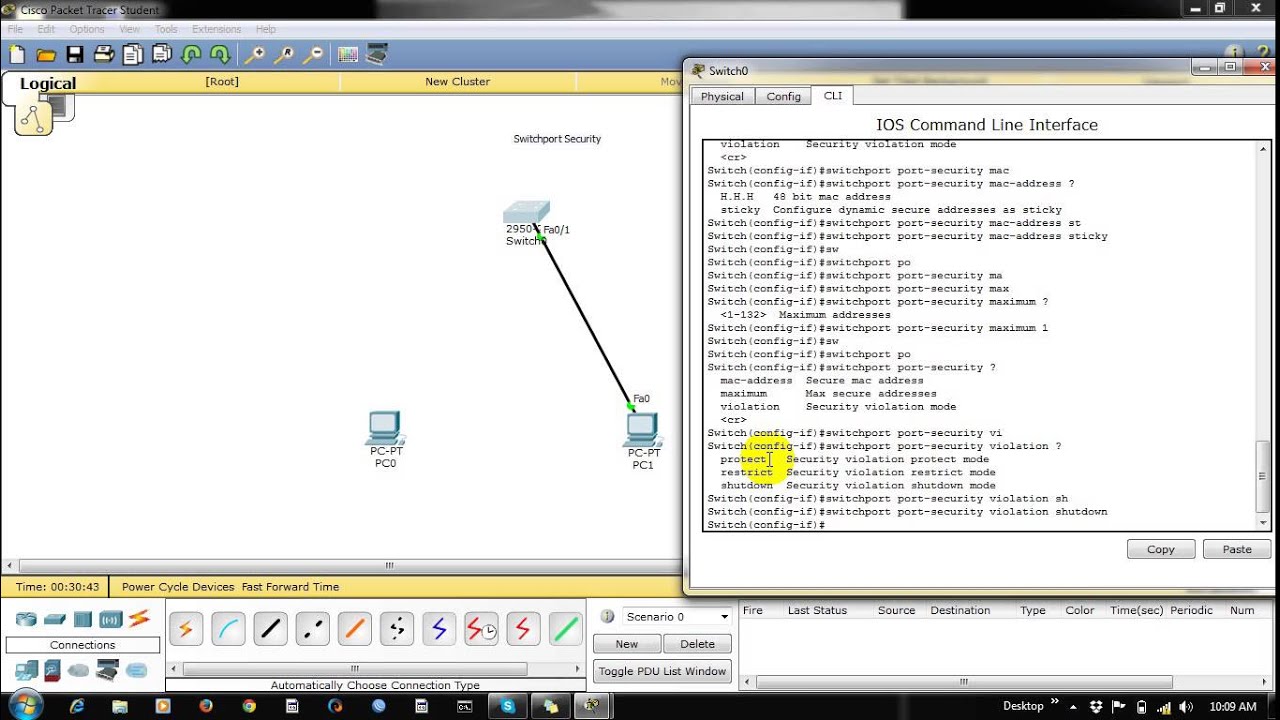Switch to the CLI tab in Switch0

pyautogui.click(x=832, y=95)
